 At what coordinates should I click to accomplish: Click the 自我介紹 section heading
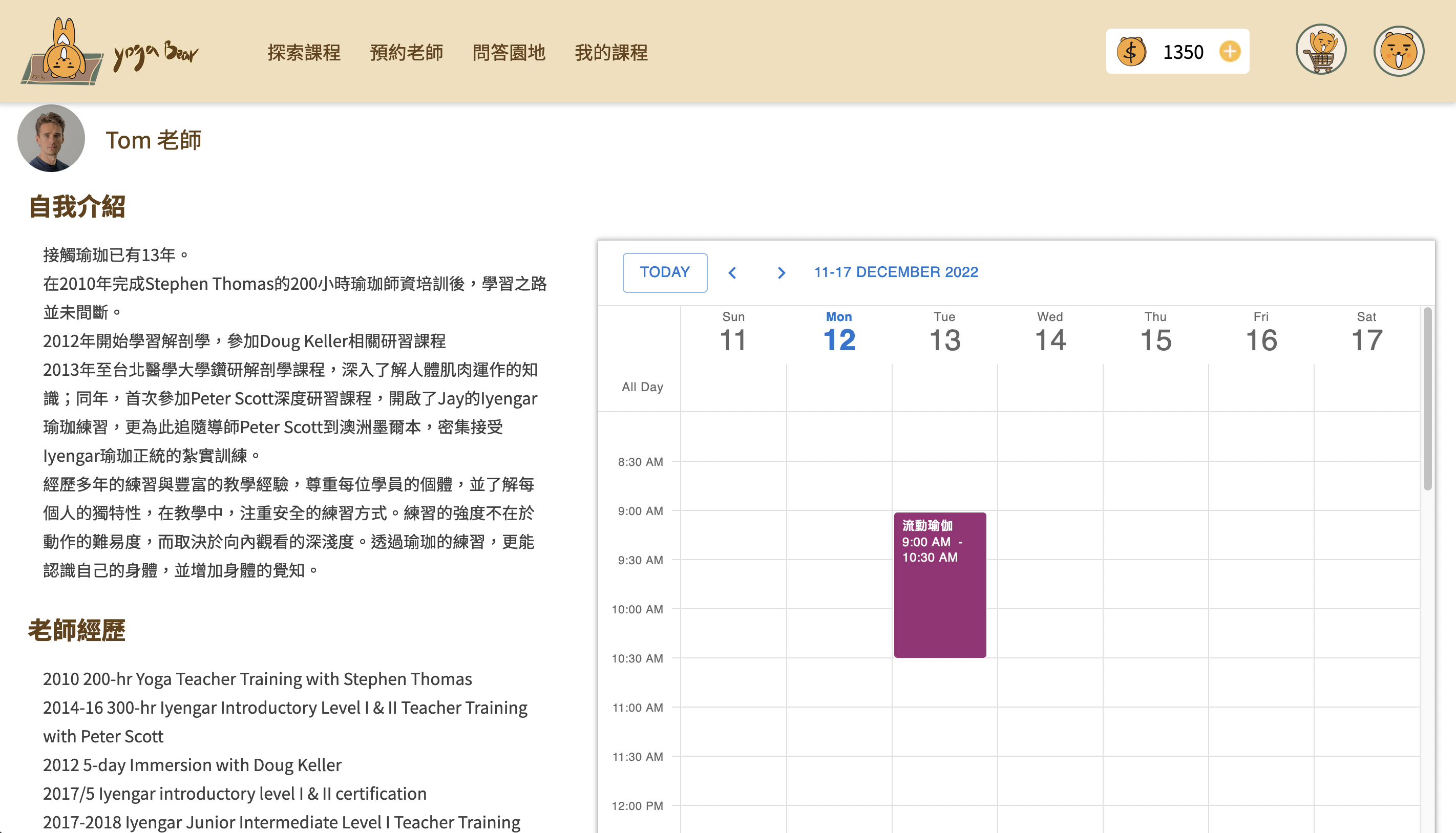(x=77, y=206)
